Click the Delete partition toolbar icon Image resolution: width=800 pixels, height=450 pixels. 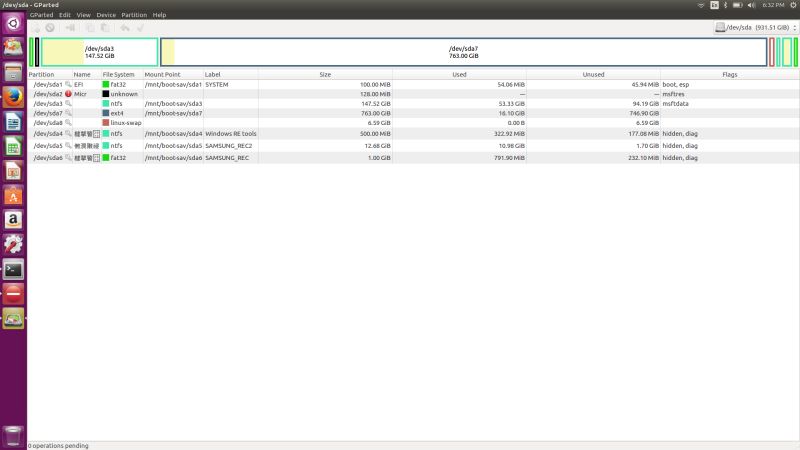tap(50, 28)
